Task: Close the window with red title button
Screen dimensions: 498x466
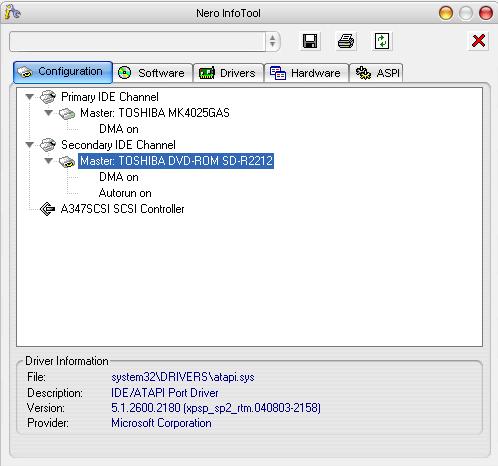Action: point(486,13)
